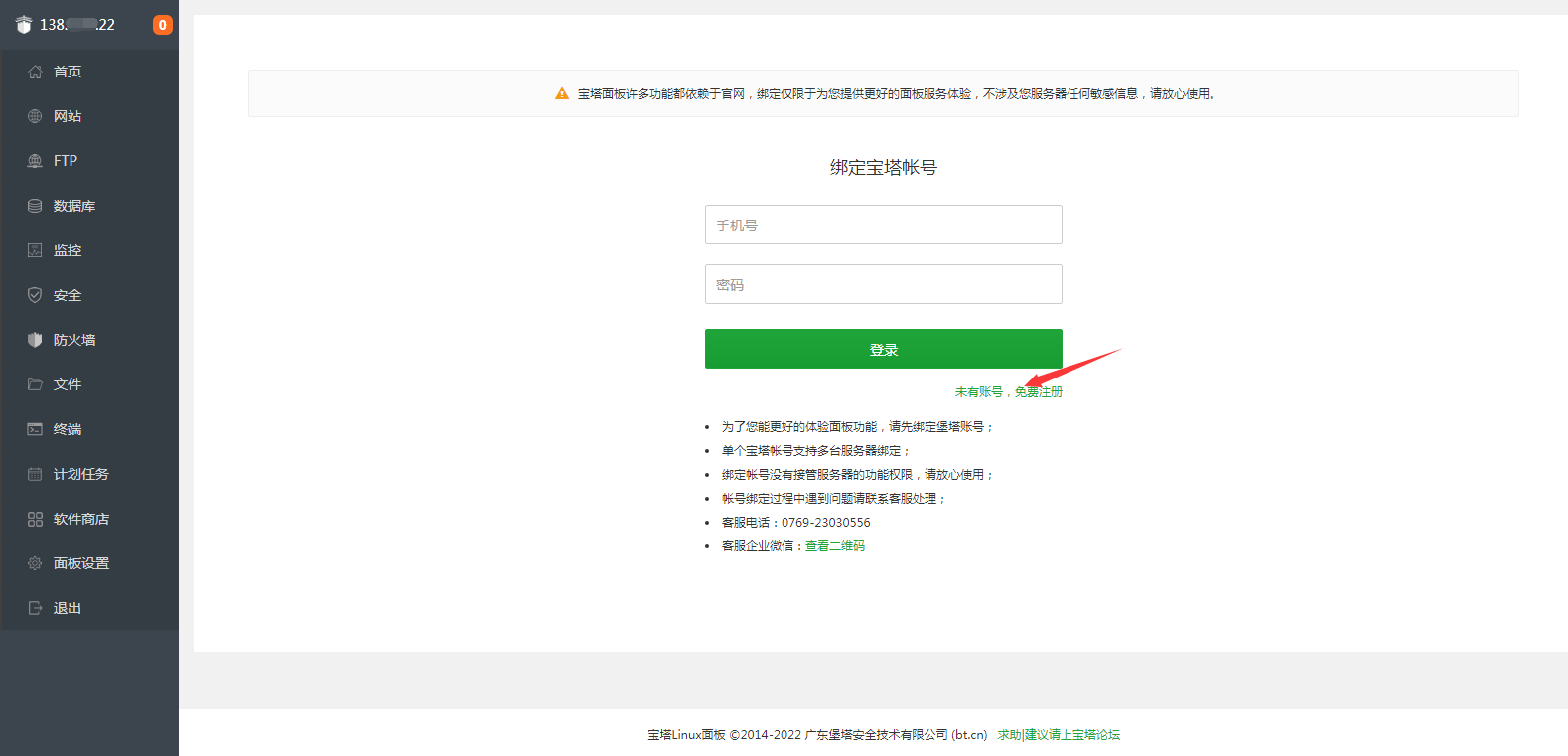Viewport: 1568px width, 756px height.
Task: Open the 网站 menu item
Action: click(89, 116)
